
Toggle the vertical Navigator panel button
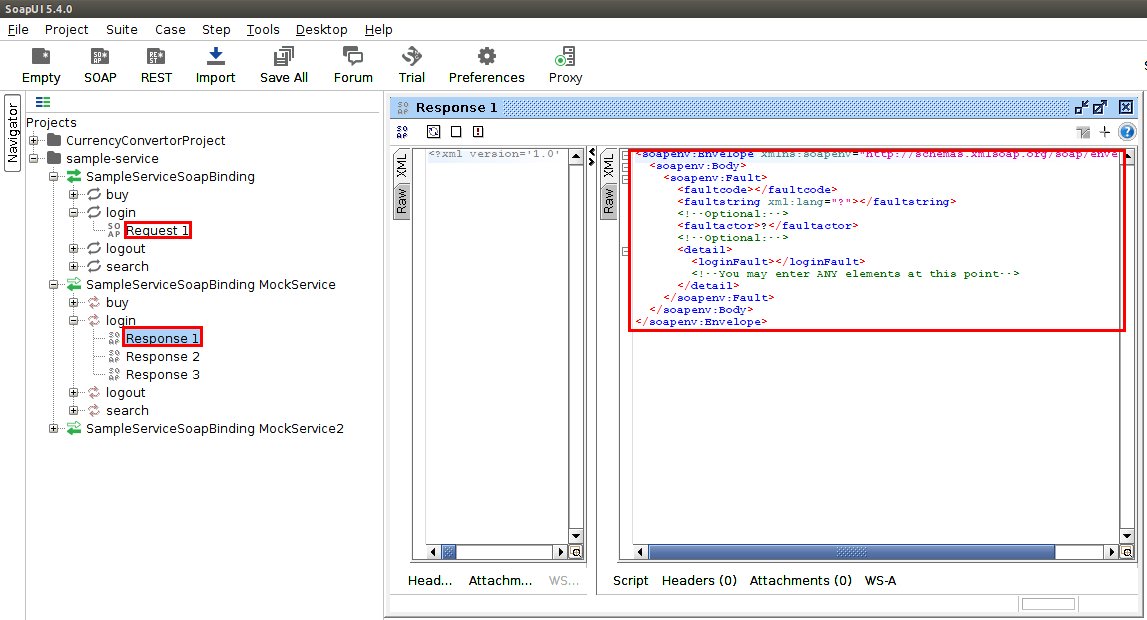[x=12, y=133]
